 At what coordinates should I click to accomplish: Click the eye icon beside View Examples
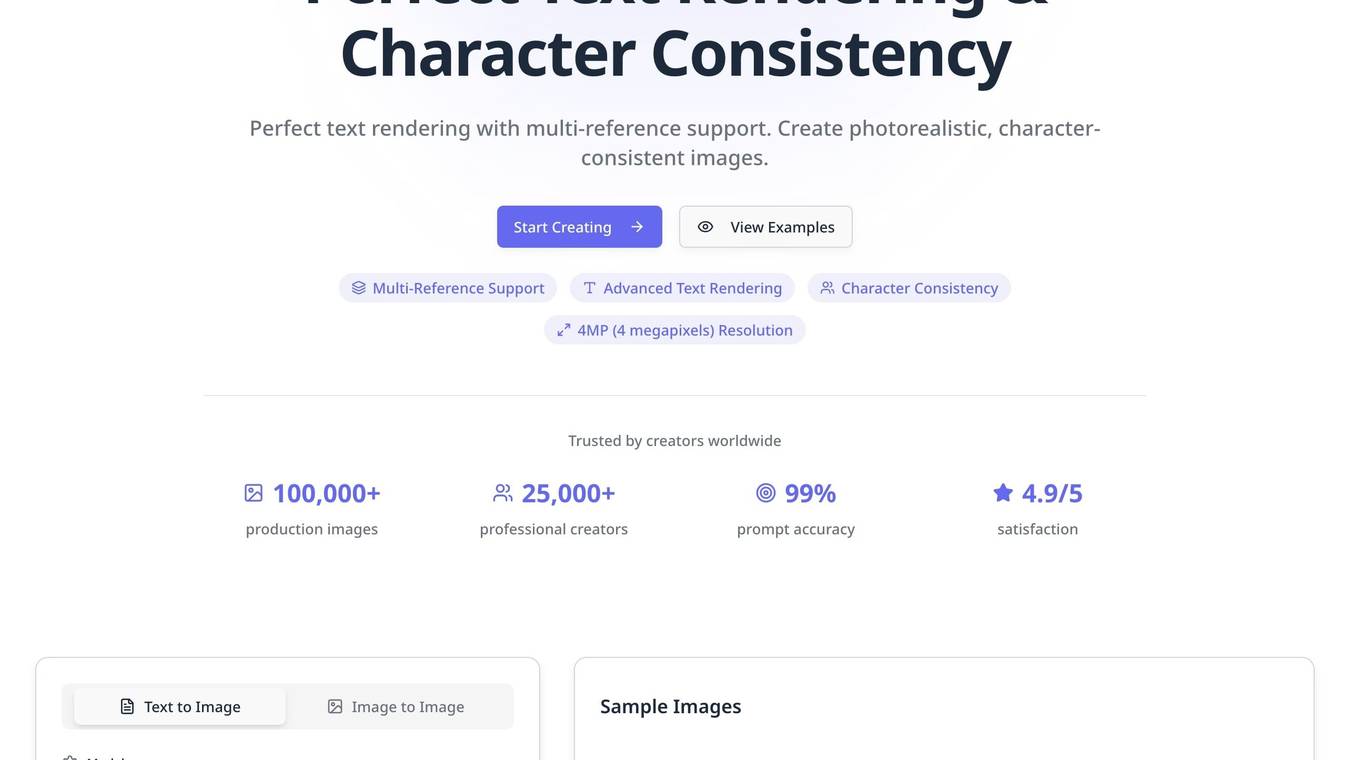[705, 227]
